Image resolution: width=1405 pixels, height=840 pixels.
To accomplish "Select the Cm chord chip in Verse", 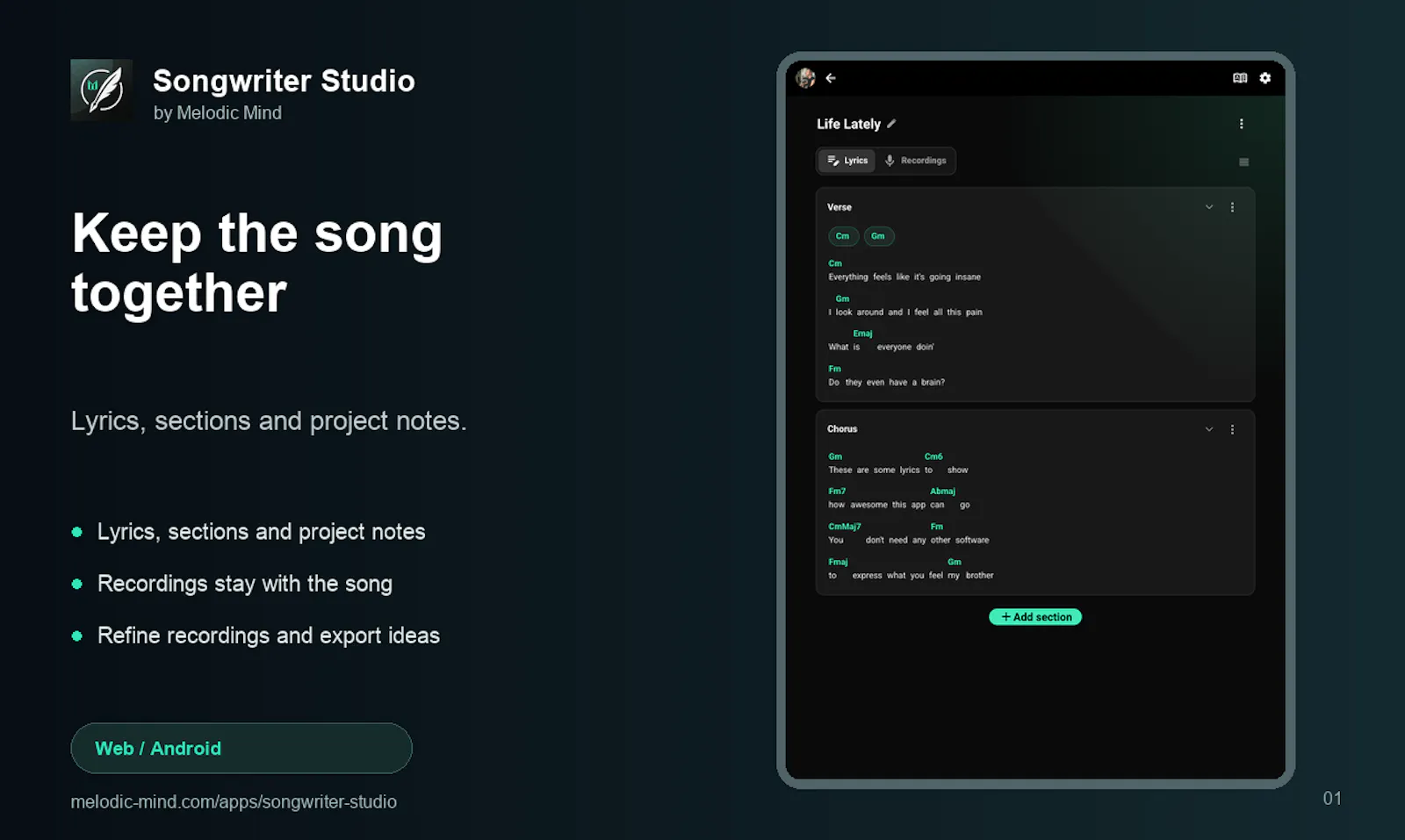I will pos(843,236).
